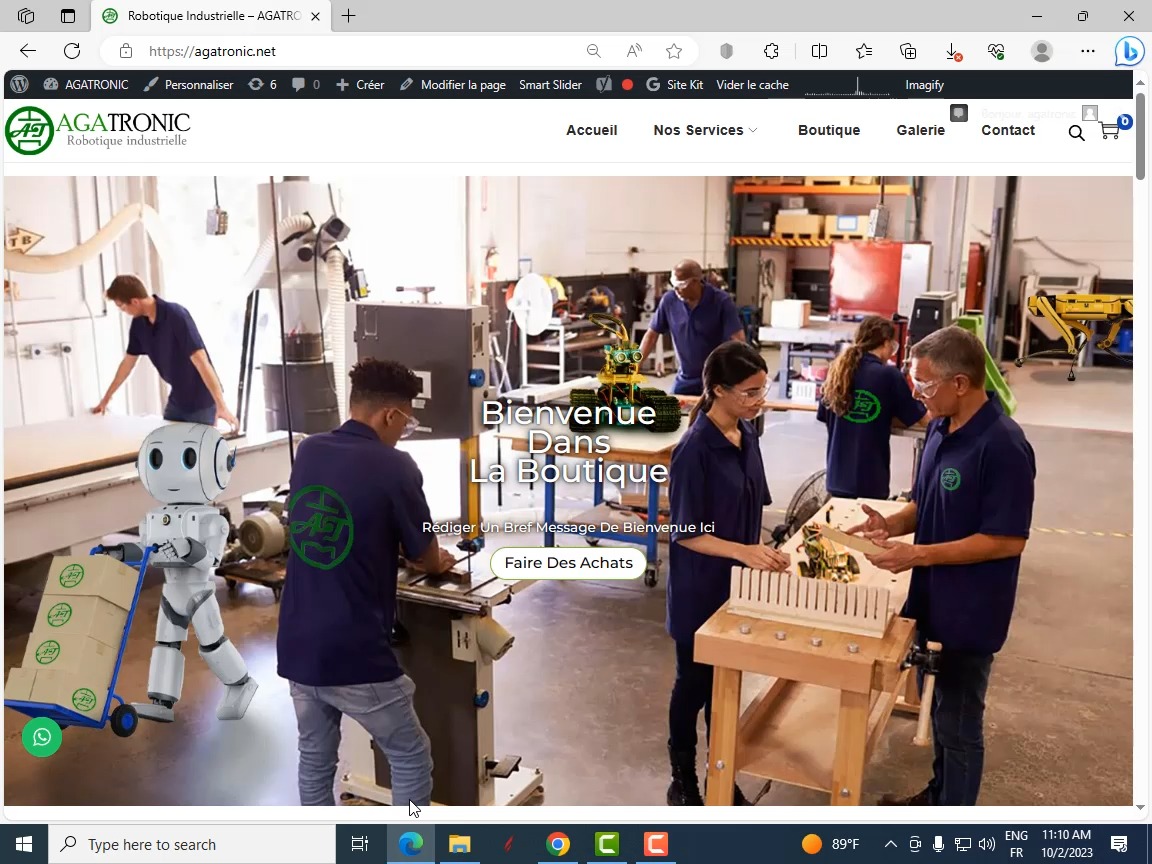Viewport: 1152px width, 864px height.
Task: Open the Bing Copilot sidebar icon
Action: tap(1128, 51)
